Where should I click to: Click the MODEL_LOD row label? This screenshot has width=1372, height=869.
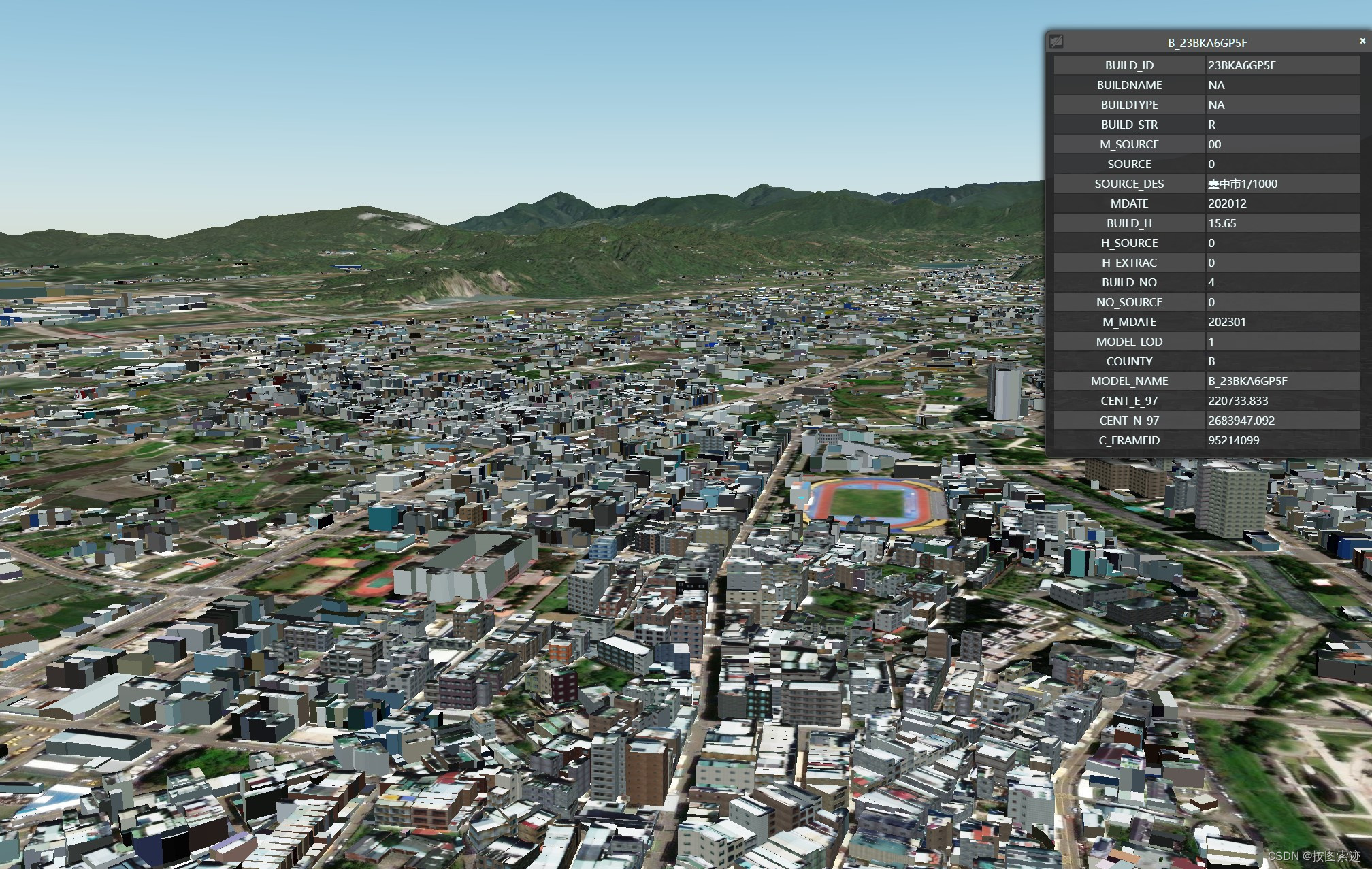tap(1129, 342)
